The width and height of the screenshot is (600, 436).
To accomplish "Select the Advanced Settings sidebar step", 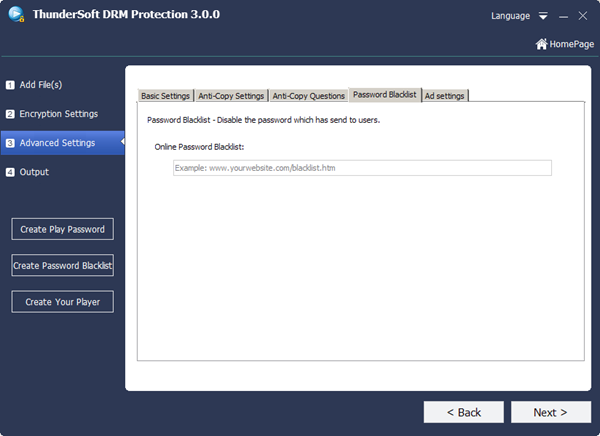I will tap(60, 143).
